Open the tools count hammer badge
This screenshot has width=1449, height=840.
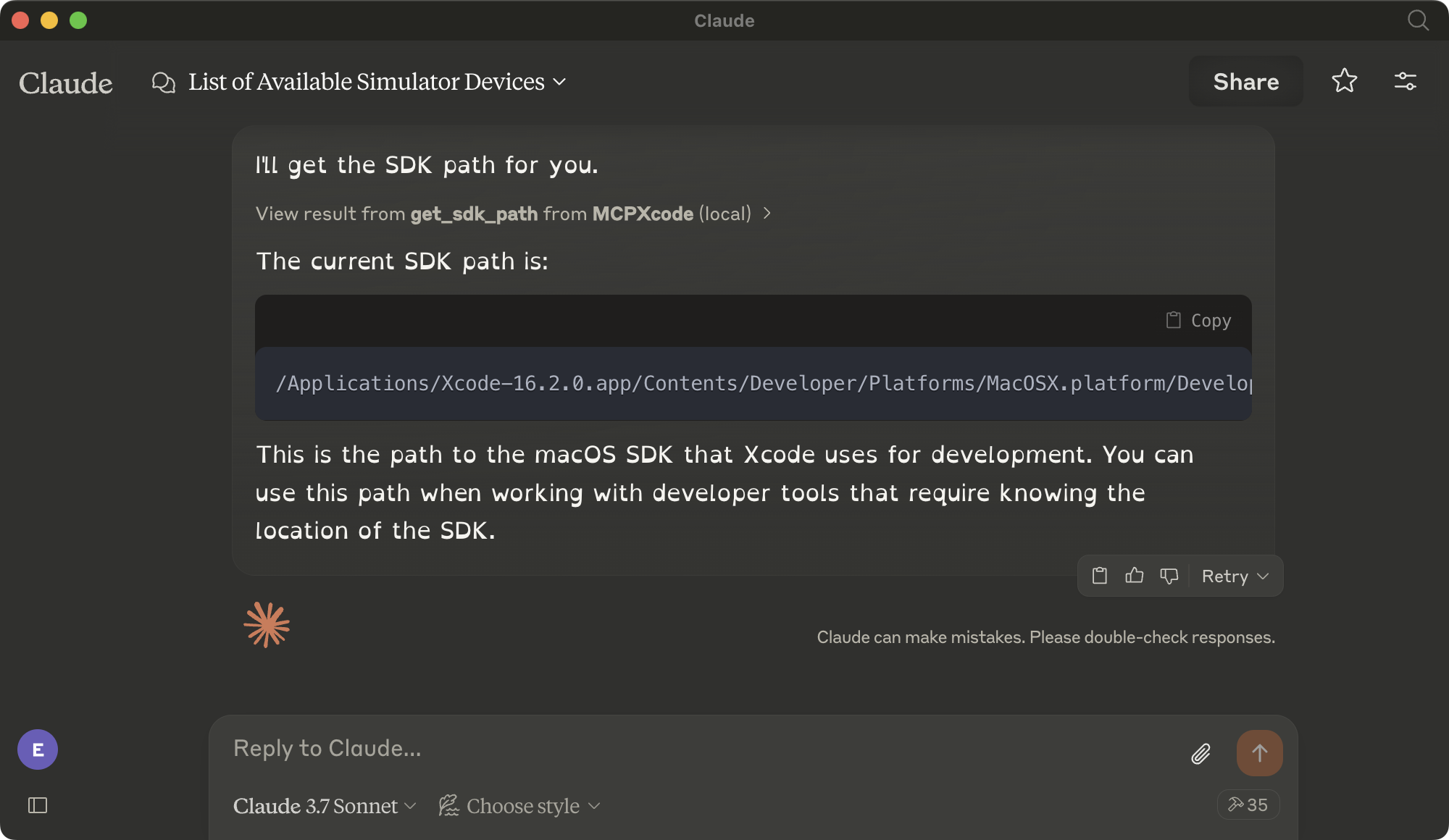[x=1248, y=805]
